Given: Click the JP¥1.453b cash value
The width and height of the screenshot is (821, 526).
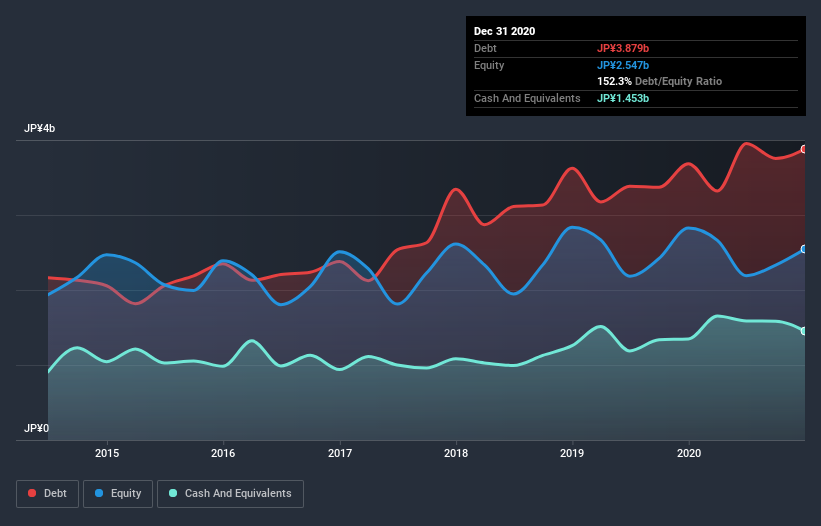Looking at the screenshot, I should tap(623, 98).
